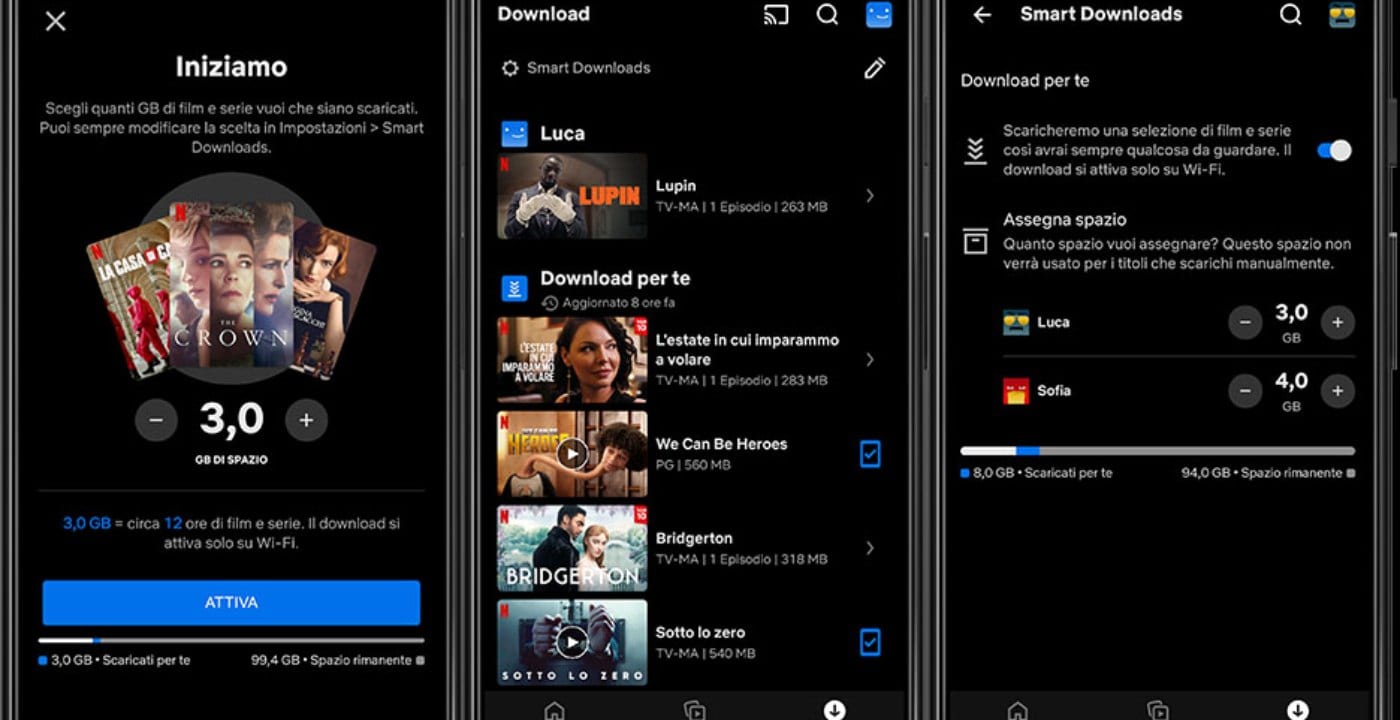Expand the Lupin row chevron

pyautogui.click(x=870, y=196)
